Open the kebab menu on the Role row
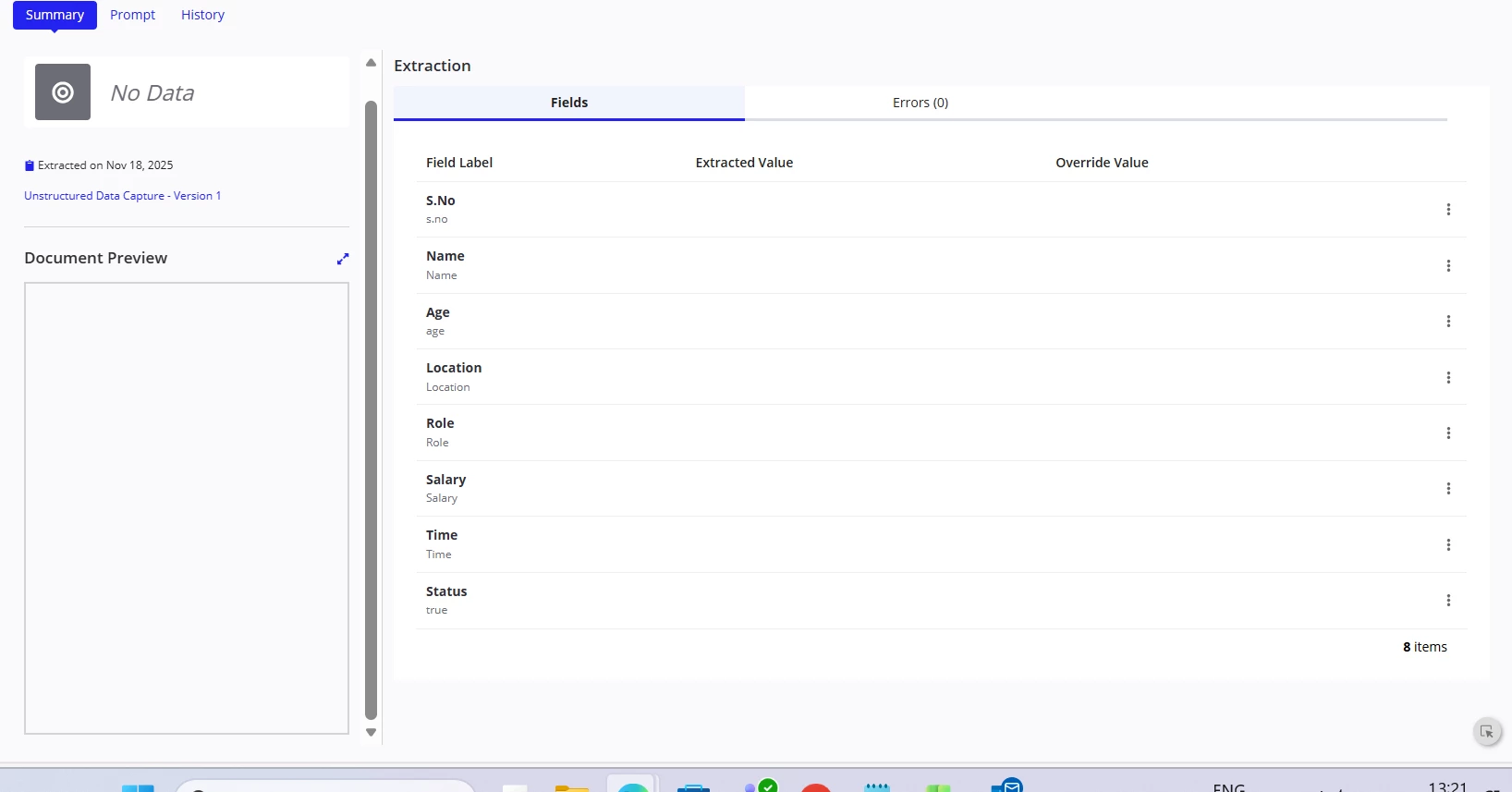The image size is (1512, 792). 1448,433
